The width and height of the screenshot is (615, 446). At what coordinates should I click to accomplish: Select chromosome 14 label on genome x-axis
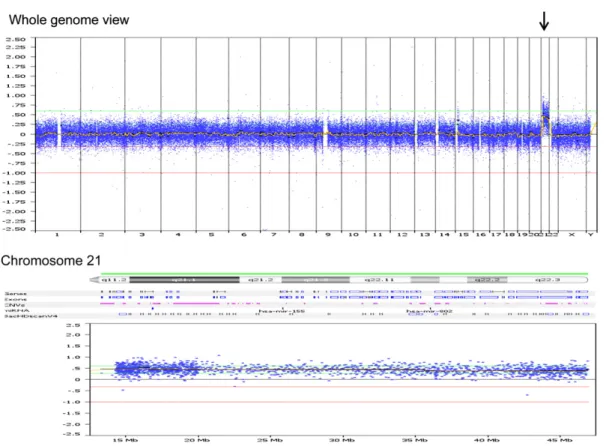(444, 235)
